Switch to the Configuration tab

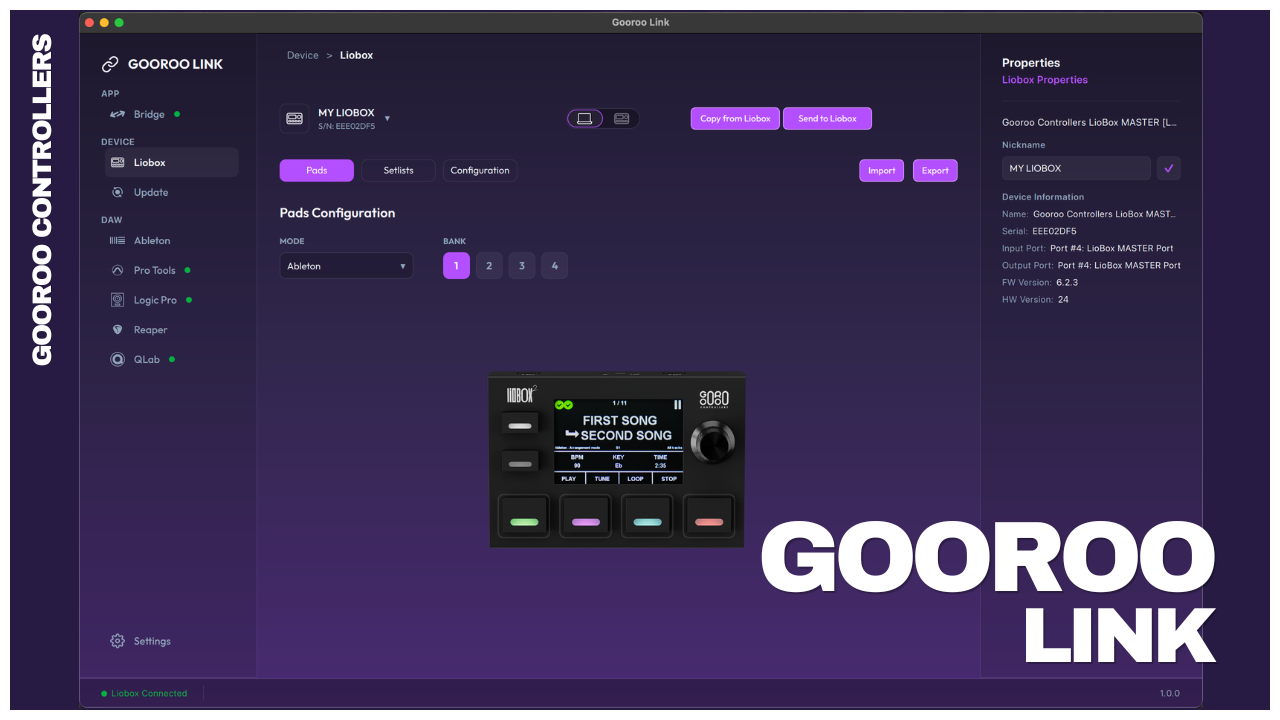click(480, 171)
